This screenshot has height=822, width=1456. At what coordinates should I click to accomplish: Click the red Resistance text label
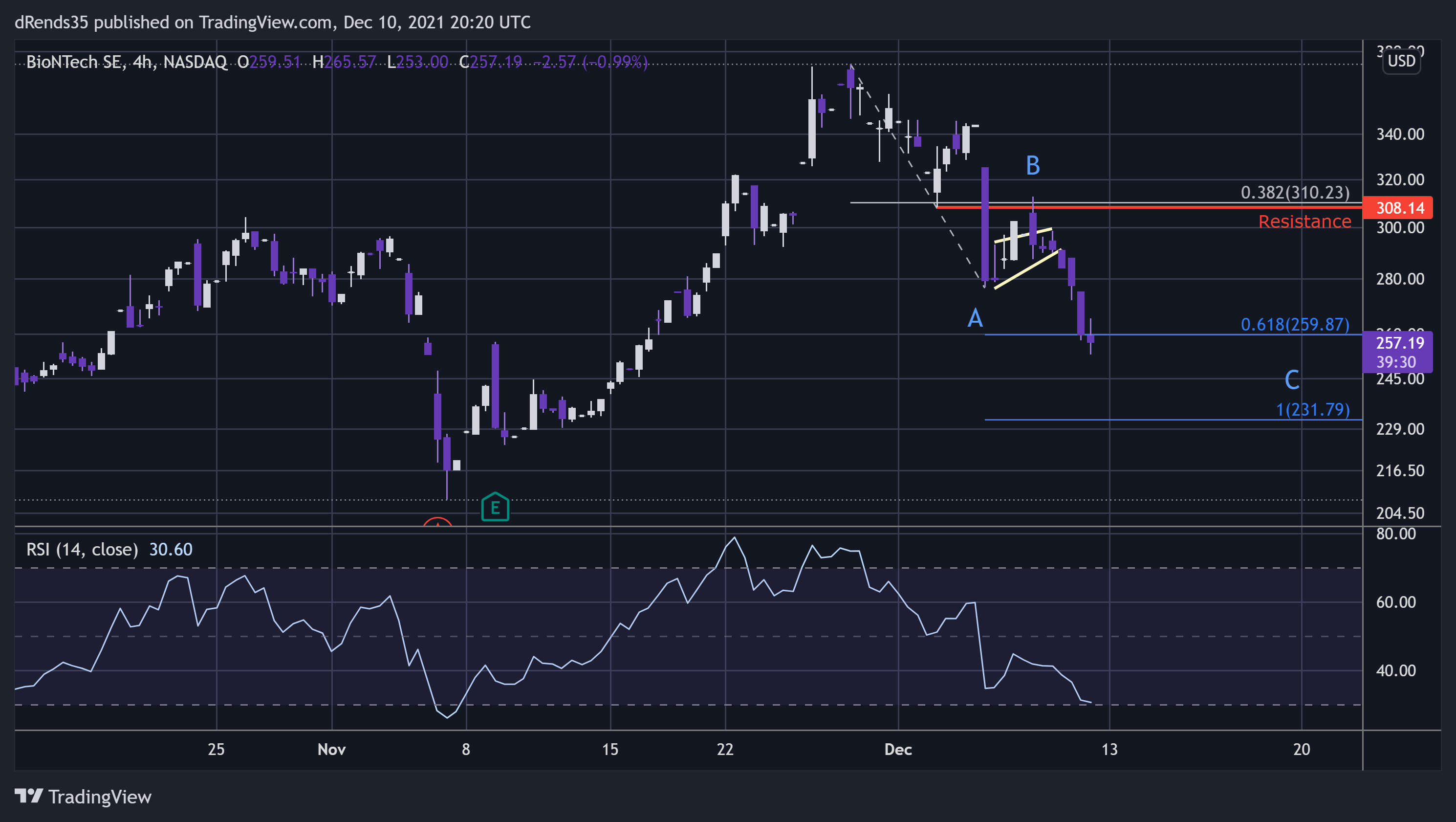pyautogui.click(x=1304, y=222)
